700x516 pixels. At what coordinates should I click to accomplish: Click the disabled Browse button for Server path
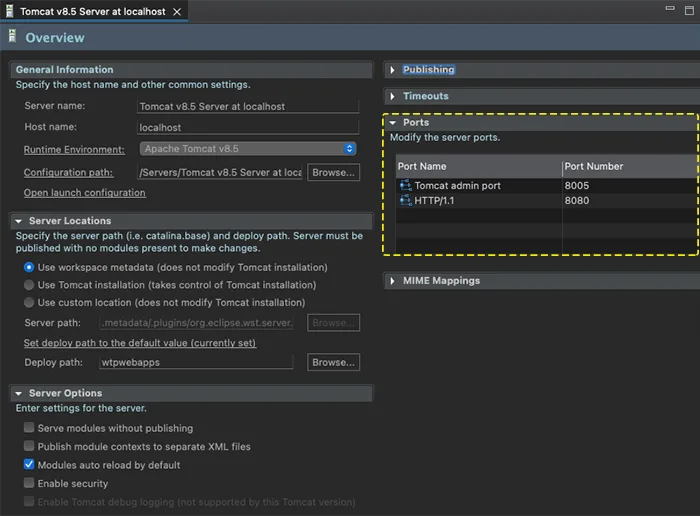(x=333, y=323)
